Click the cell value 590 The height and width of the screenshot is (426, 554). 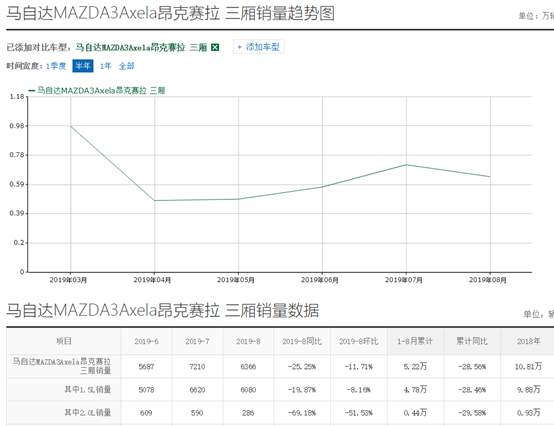click(197, 413)
